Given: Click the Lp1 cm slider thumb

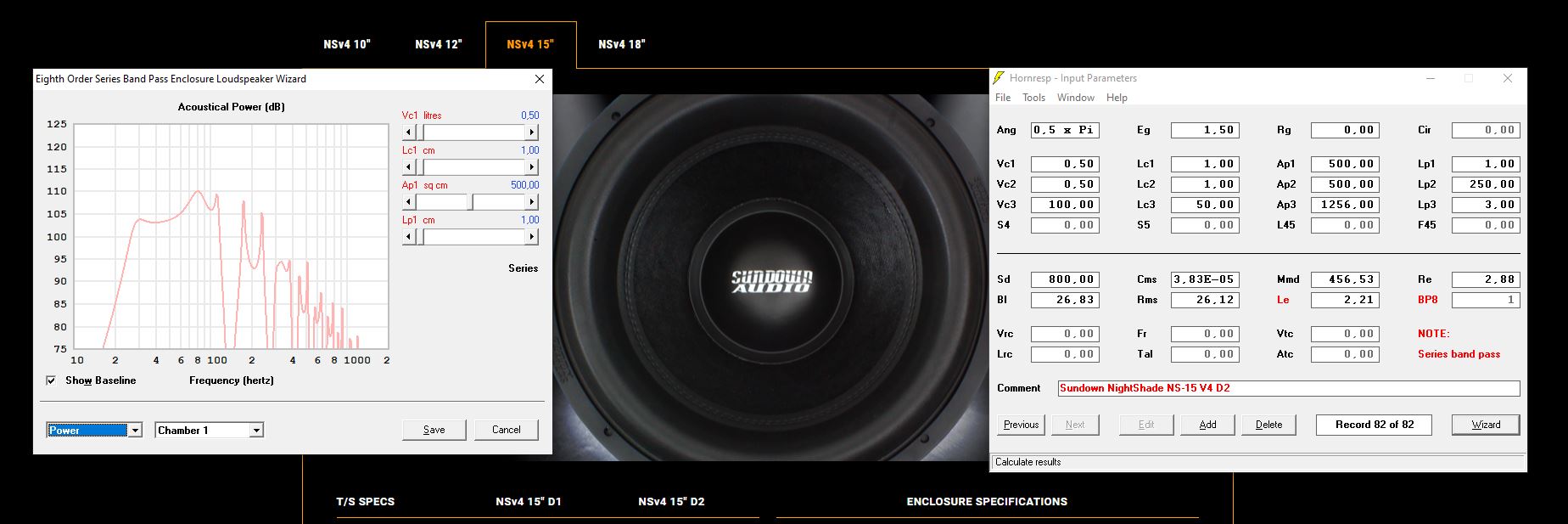Looking at the screenshot, I should [x=421, y=237].
